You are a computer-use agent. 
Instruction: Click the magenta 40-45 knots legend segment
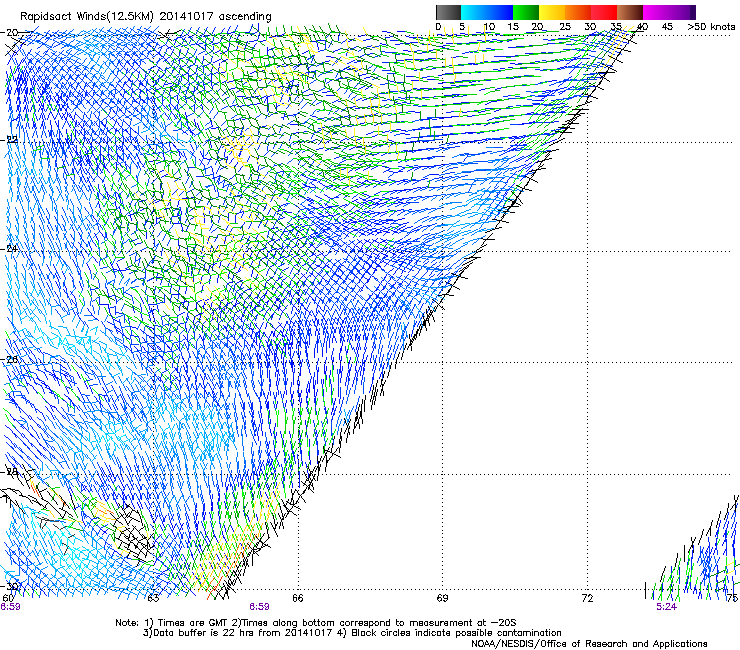(656, 12)
